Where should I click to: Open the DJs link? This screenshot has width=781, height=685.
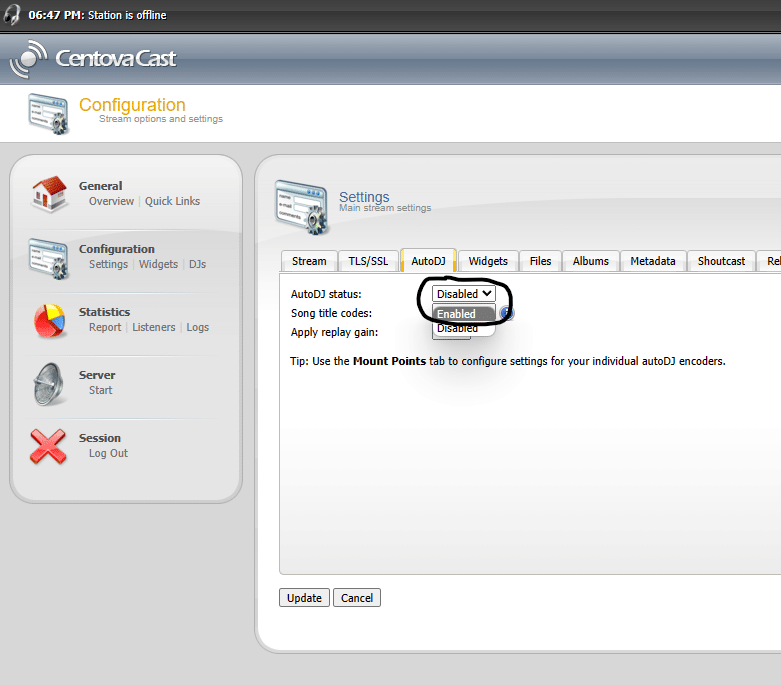(197, 265)
